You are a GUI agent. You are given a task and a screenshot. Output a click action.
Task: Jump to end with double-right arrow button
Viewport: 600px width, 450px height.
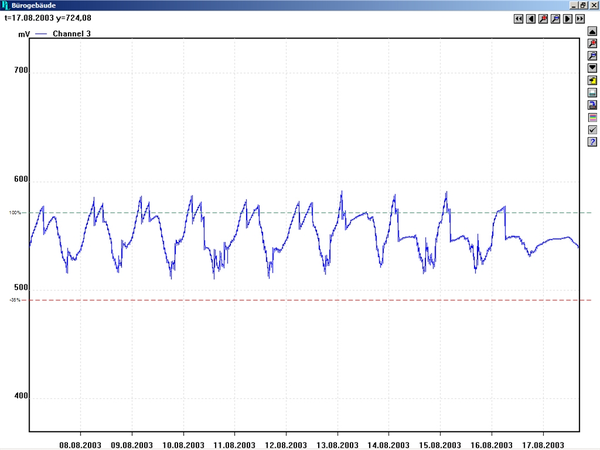pos(580,18)
